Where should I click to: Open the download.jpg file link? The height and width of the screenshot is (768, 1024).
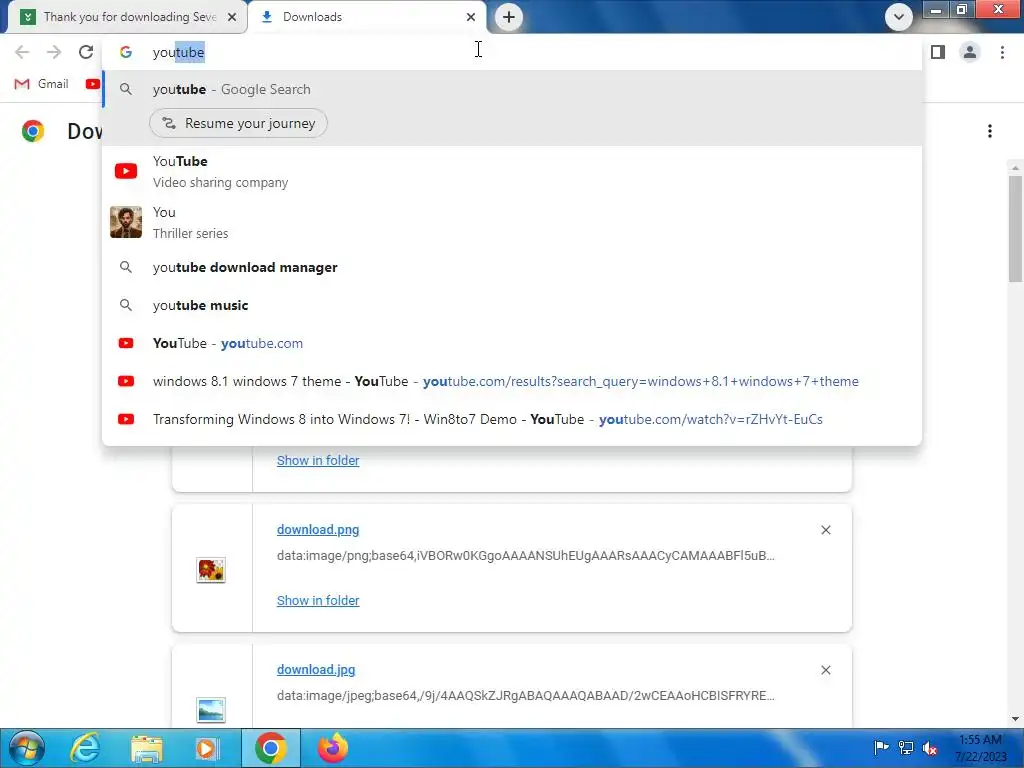[x=316, y=669]
